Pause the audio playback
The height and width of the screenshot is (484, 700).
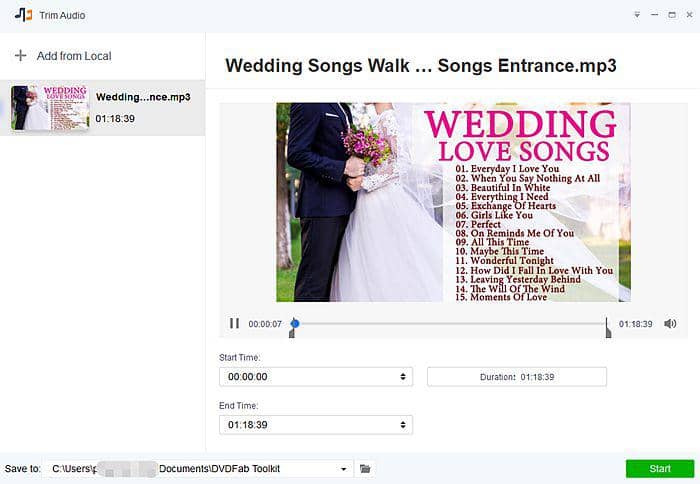[x=234, y=324]
